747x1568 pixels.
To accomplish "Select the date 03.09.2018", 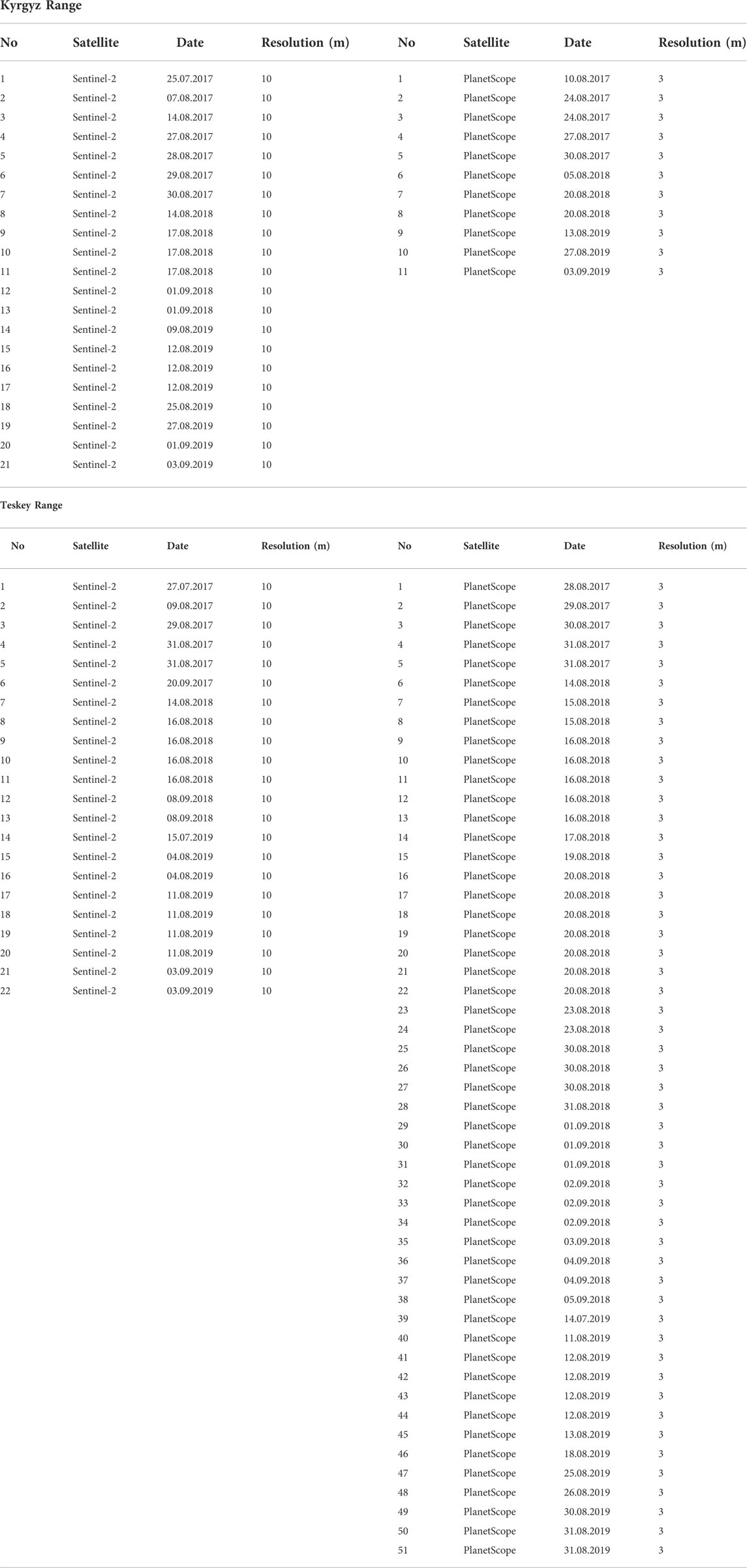I will click(587, 1242).
